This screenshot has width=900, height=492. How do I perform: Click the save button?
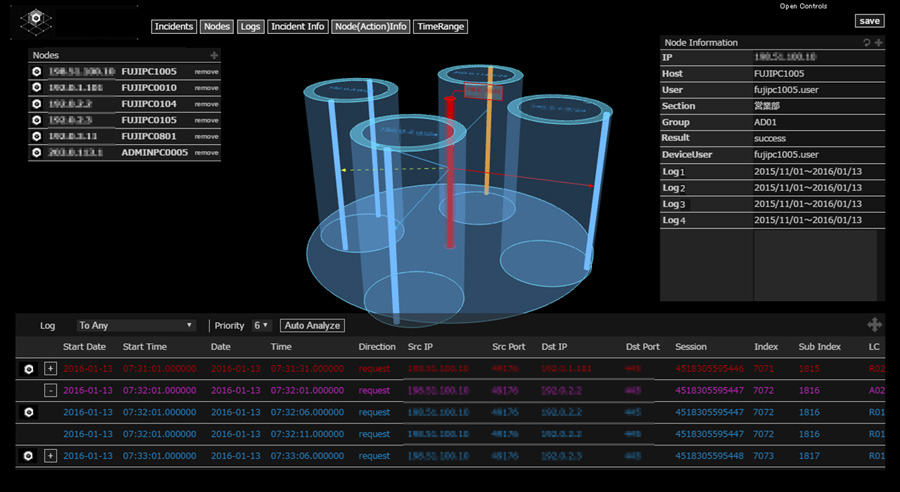point(869,21)
